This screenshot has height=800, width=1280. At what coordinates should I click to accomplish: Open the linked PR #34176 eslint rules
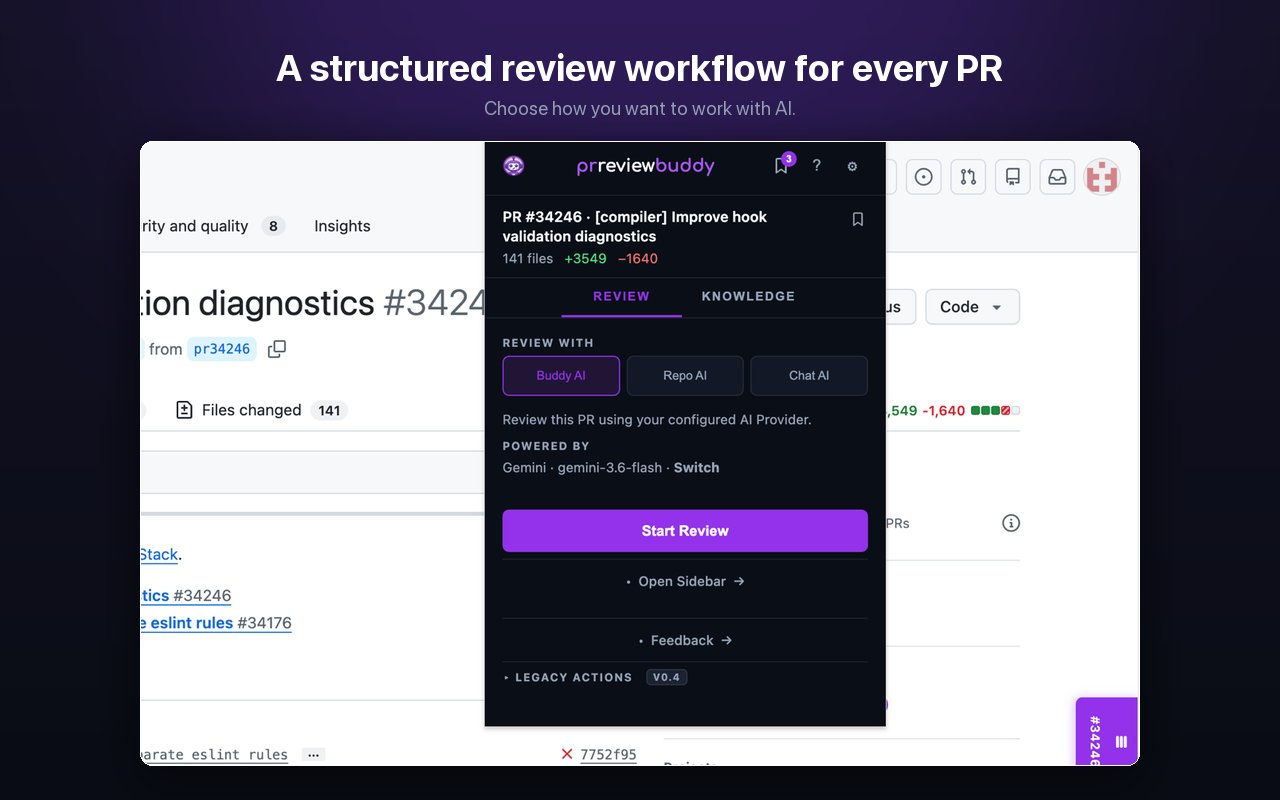pos(216,623)
